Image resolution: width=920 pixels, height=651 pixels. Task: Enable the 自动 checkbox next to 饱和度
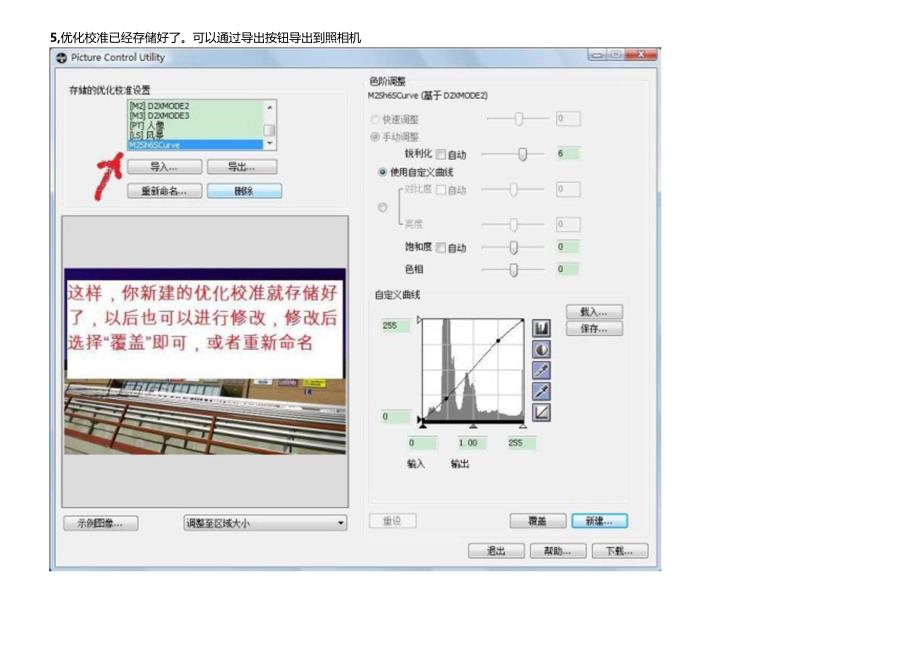click(442, 246)
